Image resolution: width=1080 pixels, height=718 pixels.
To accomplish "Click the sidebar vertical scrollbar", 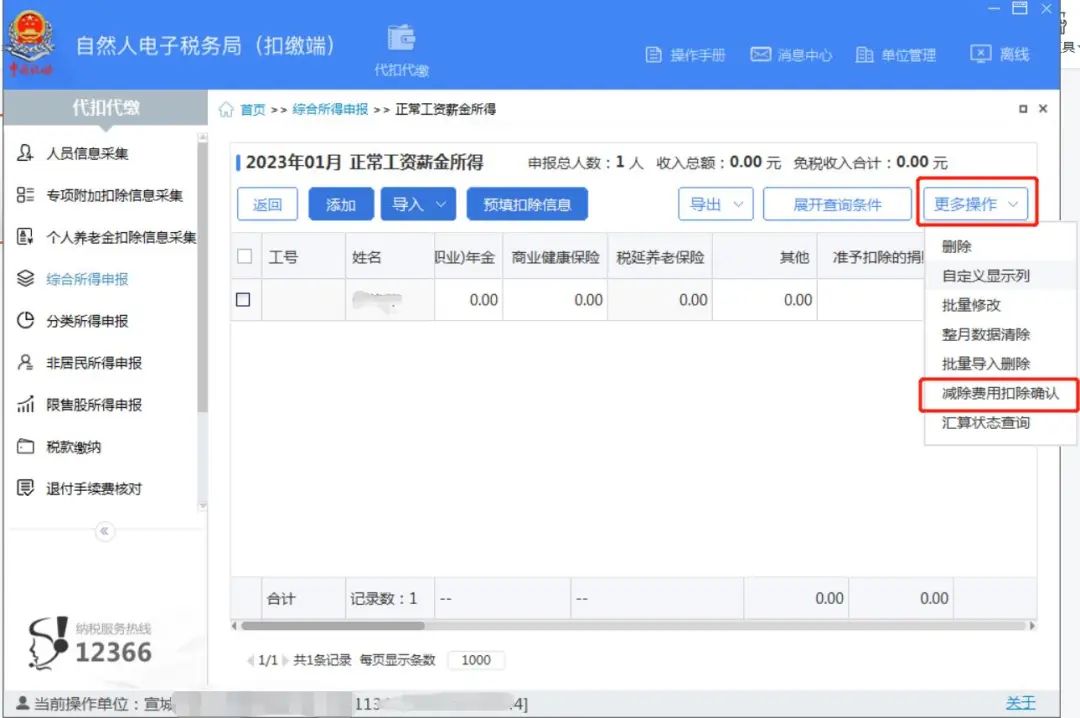I will (202, 276).
